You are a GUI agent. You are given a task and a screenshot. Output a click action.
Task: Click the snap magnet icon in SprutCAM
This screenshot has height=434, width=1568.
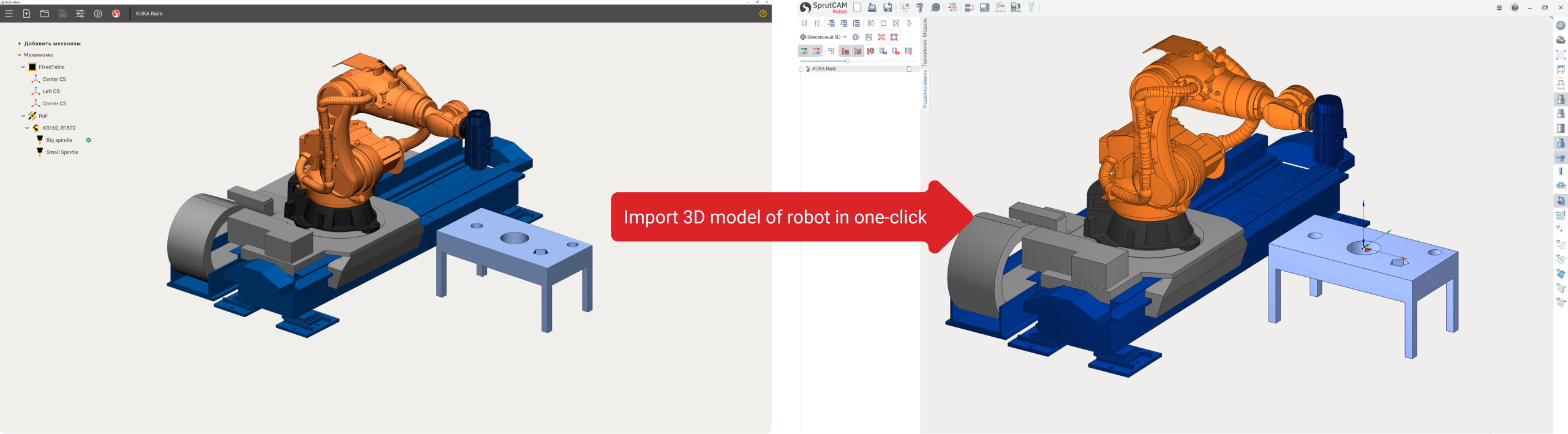pos(904,7)
